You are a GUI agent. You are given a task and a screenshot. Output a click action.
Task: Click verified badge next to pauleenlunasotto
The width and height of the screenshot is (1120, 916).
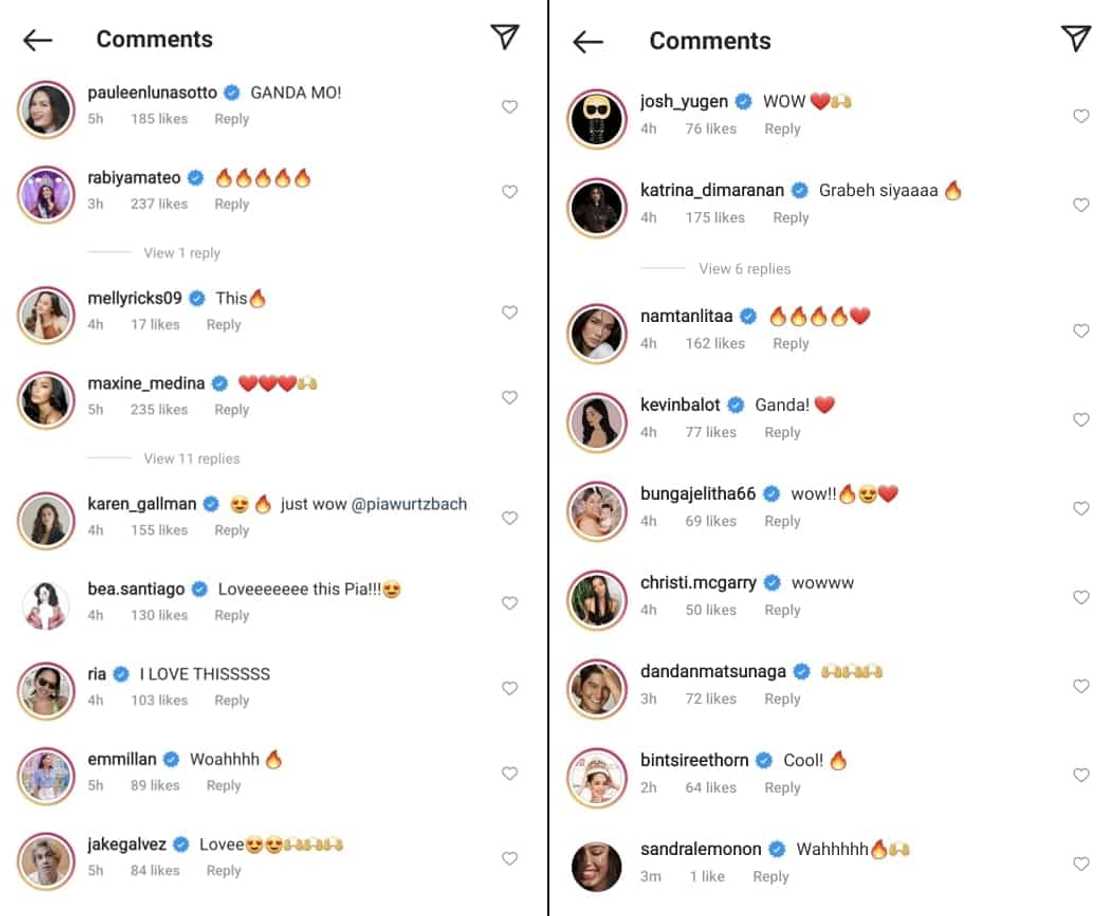pos(232,93)
